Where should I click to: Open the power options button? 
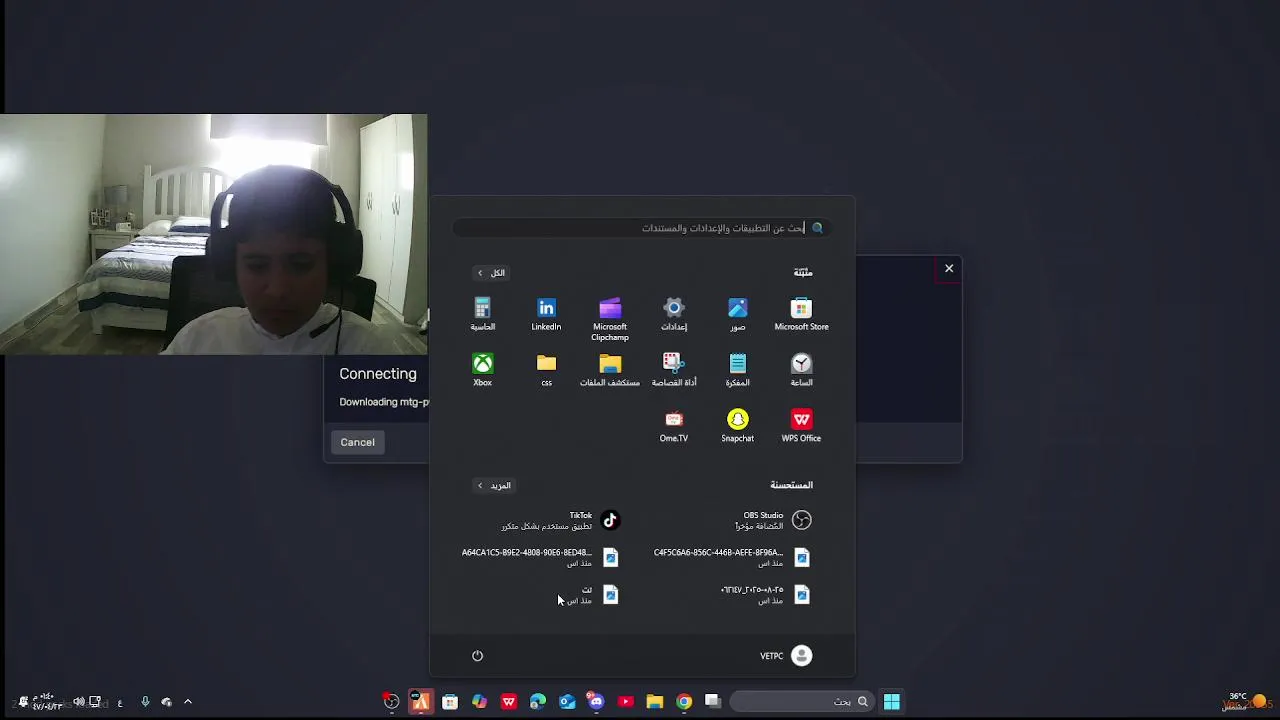point(477,656)
